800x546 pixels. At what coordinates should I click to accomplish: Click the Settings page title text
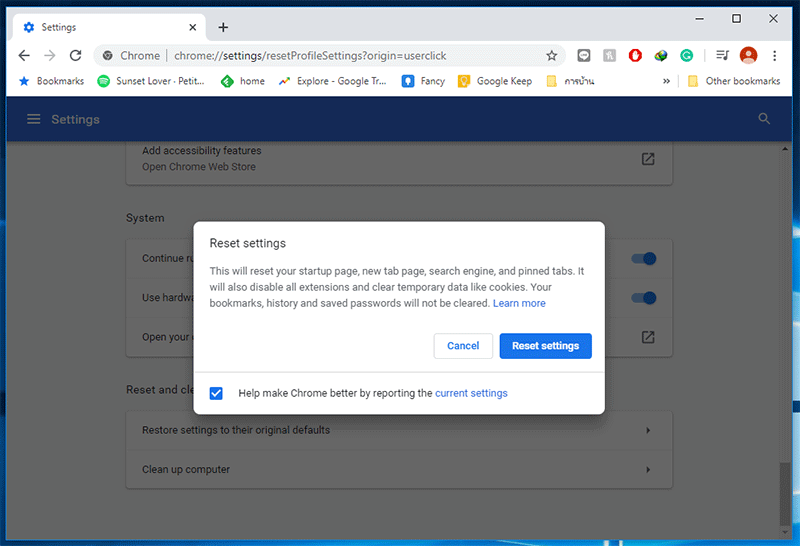point(76,119)
